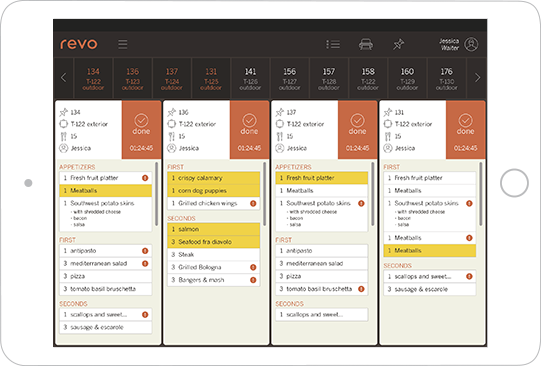Image resolution: width=541 pixels, height=366 pixels.
Task: Mark order 134 as done
Action: (141, 130)
